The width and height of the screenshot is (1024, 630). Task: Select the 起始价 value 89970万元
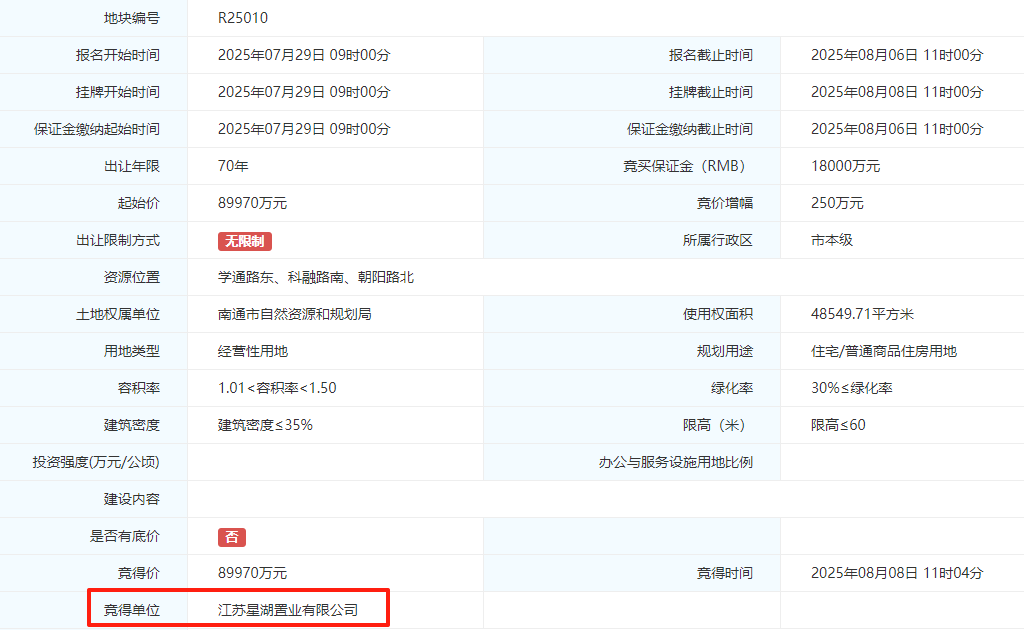point(252,203)
